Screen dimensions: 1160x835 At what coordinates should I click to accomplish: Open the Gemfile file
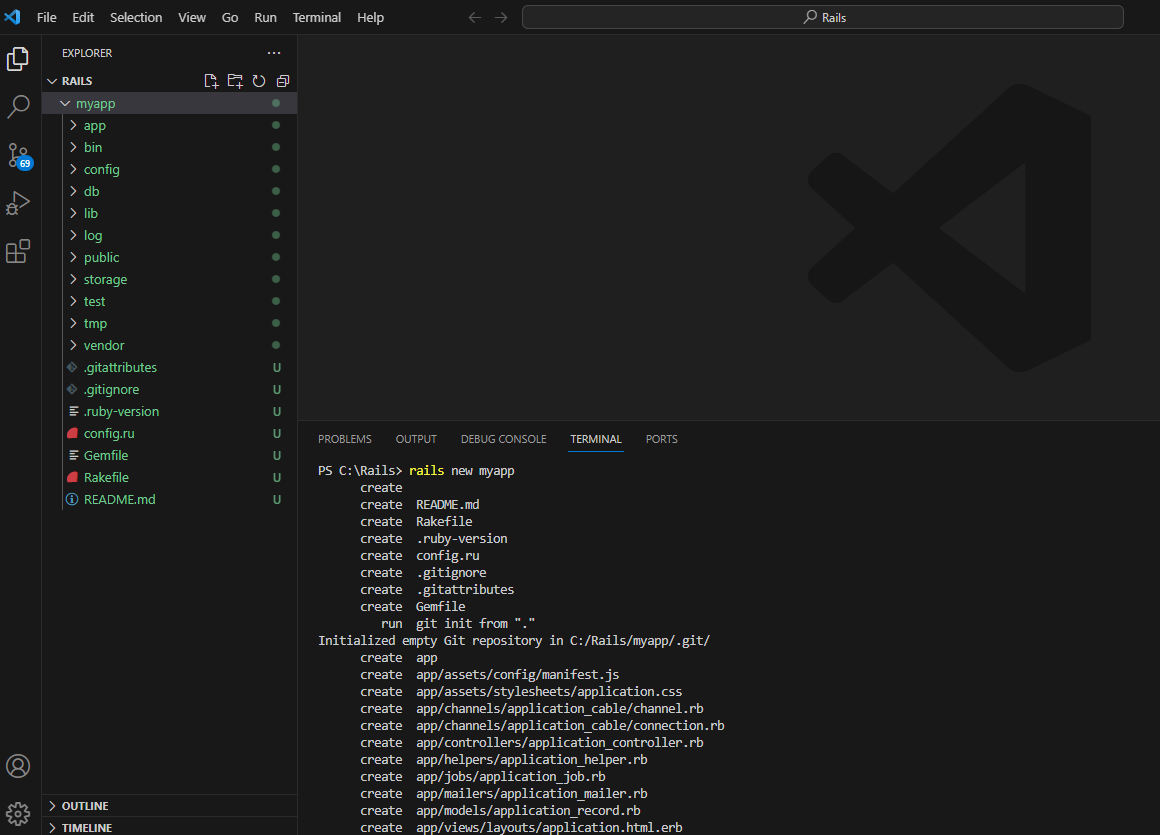[x=106, y=456]
